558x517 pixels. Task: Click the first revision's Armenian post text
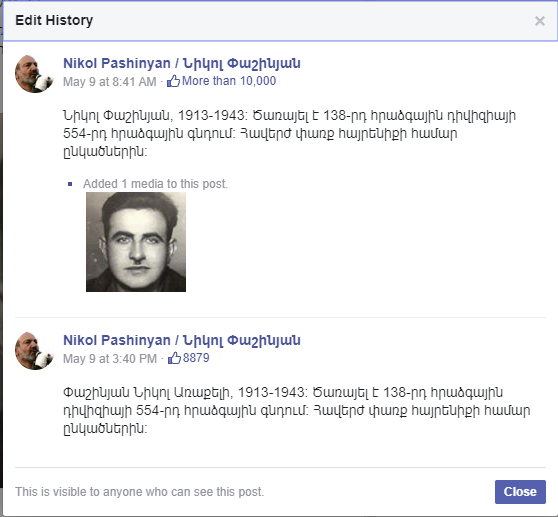[x=289, y=133]
